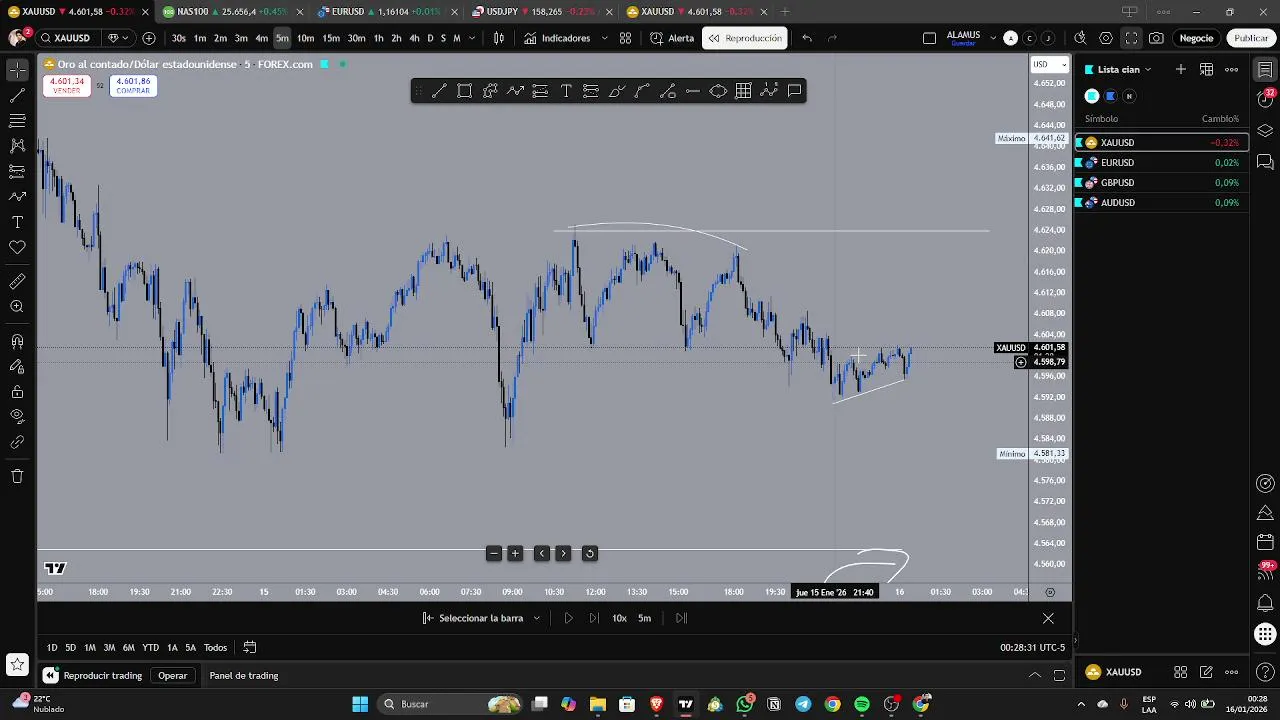Add a symbol to the watchlist
This screenshot has height=720, width=1280.
pyautogui.click(x=1181, y=69)
